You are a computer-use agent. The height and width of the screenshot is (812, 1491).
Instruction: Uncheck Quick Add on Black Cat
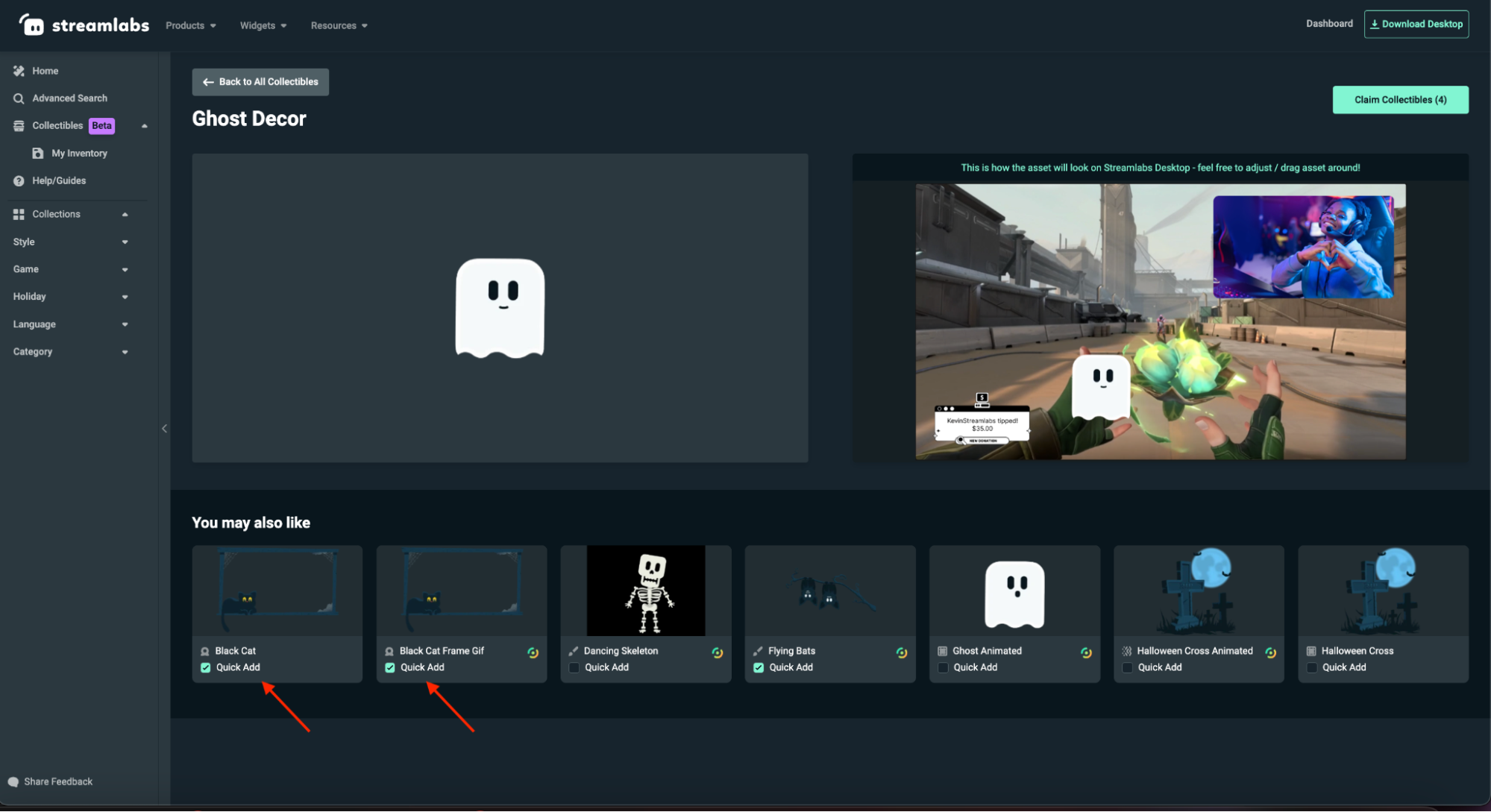[205, 667]
